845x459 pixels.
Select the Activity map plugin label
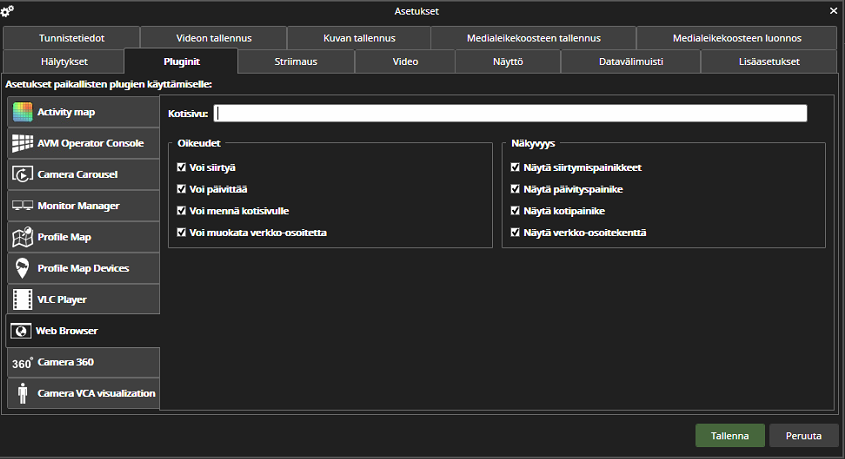click(66, 112)
